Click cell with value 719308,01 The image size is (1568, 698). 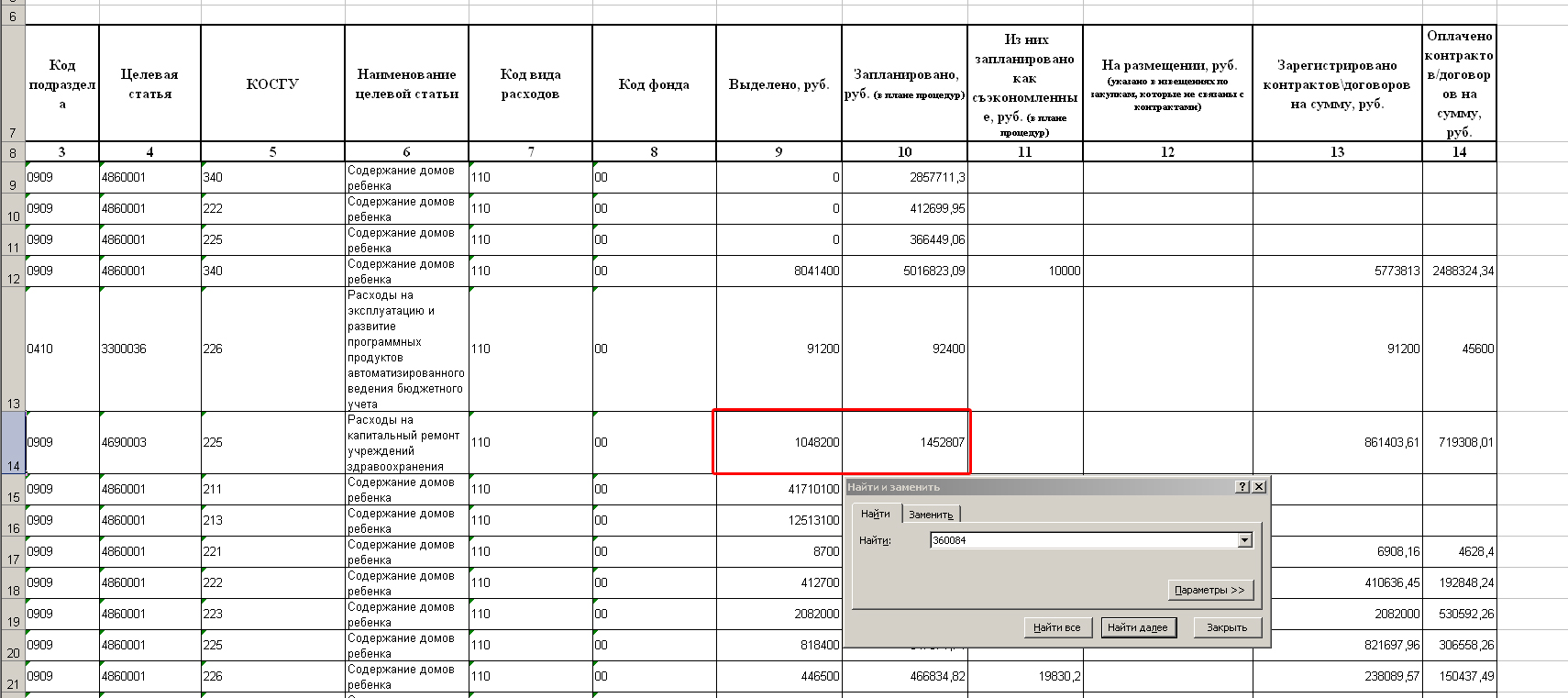coord(1460,442)
